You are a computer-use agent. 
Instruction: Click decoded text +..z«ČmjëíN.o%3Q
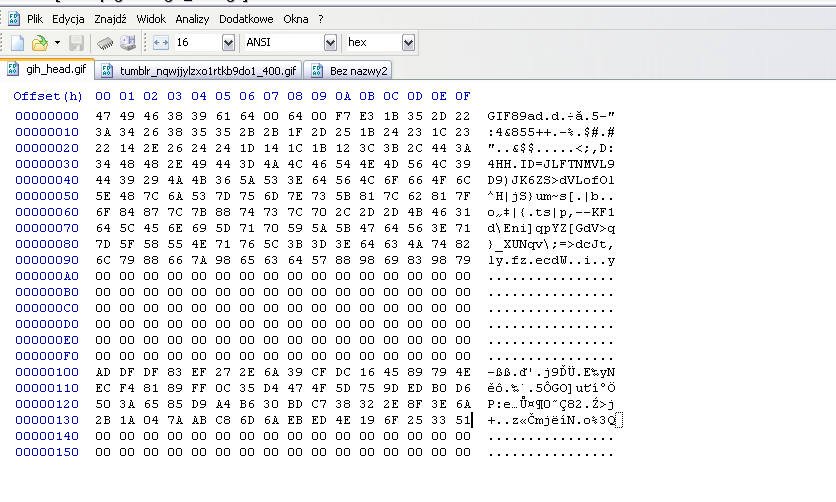tap(552, 420)
